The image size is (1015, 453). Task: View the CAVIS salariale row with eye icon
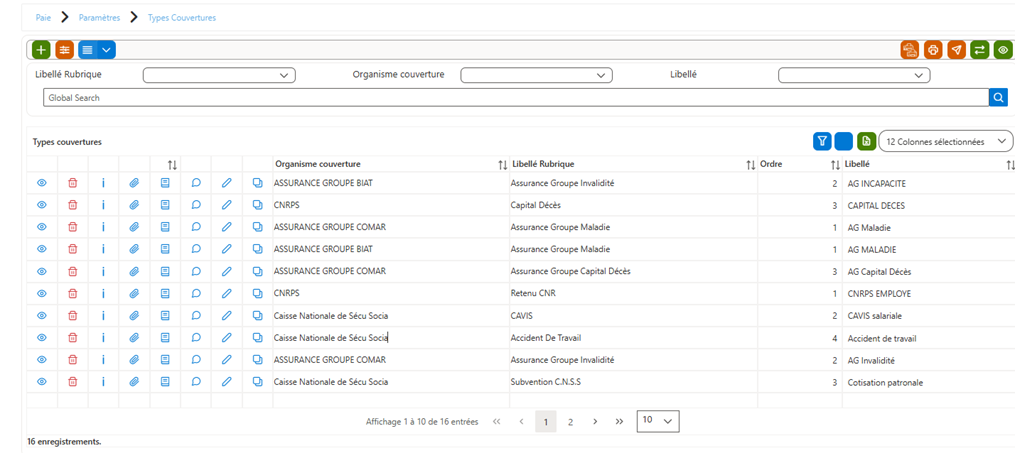[42, 315]
